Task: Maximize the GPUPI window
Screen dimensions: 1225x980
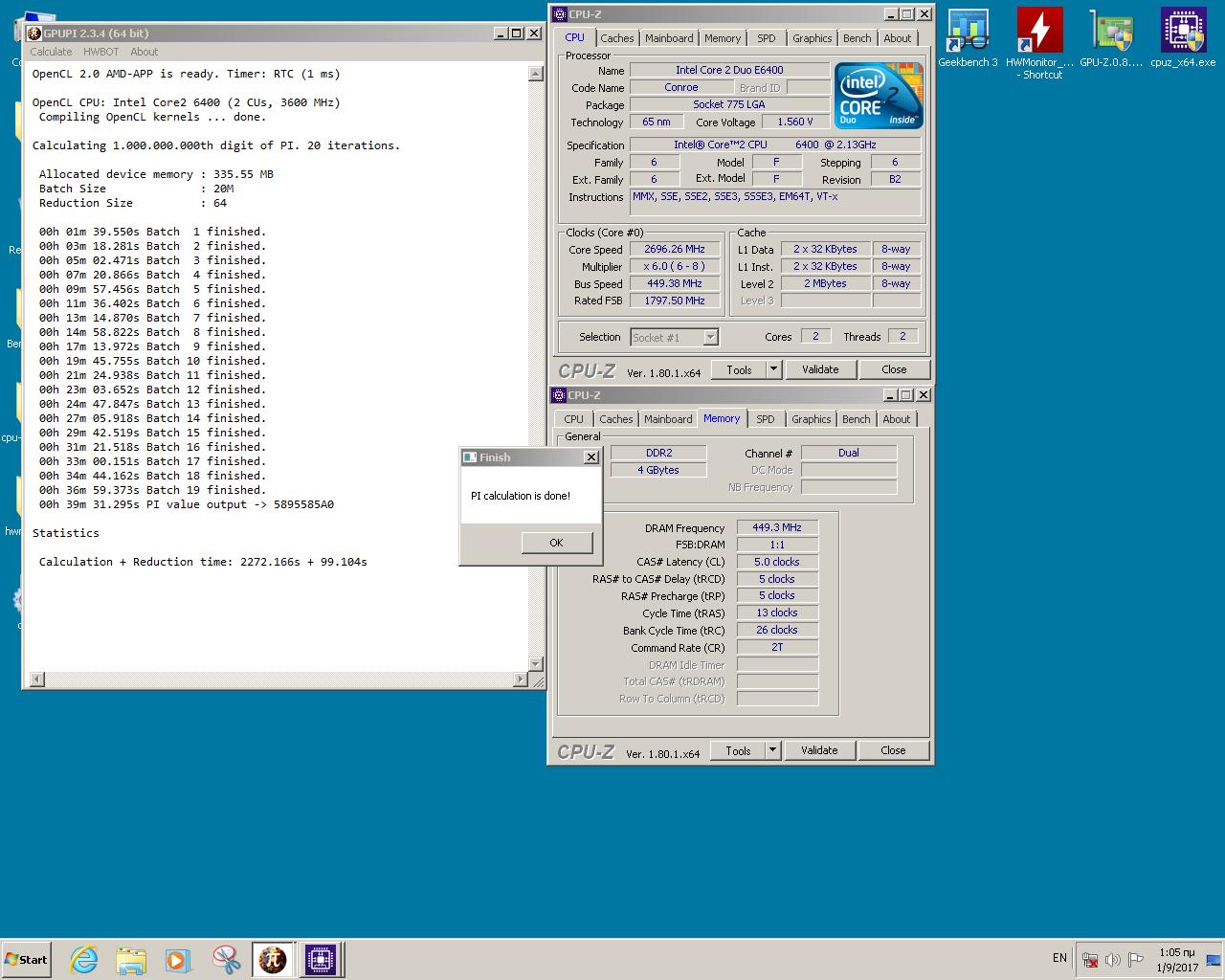Action: click(517, 33)
